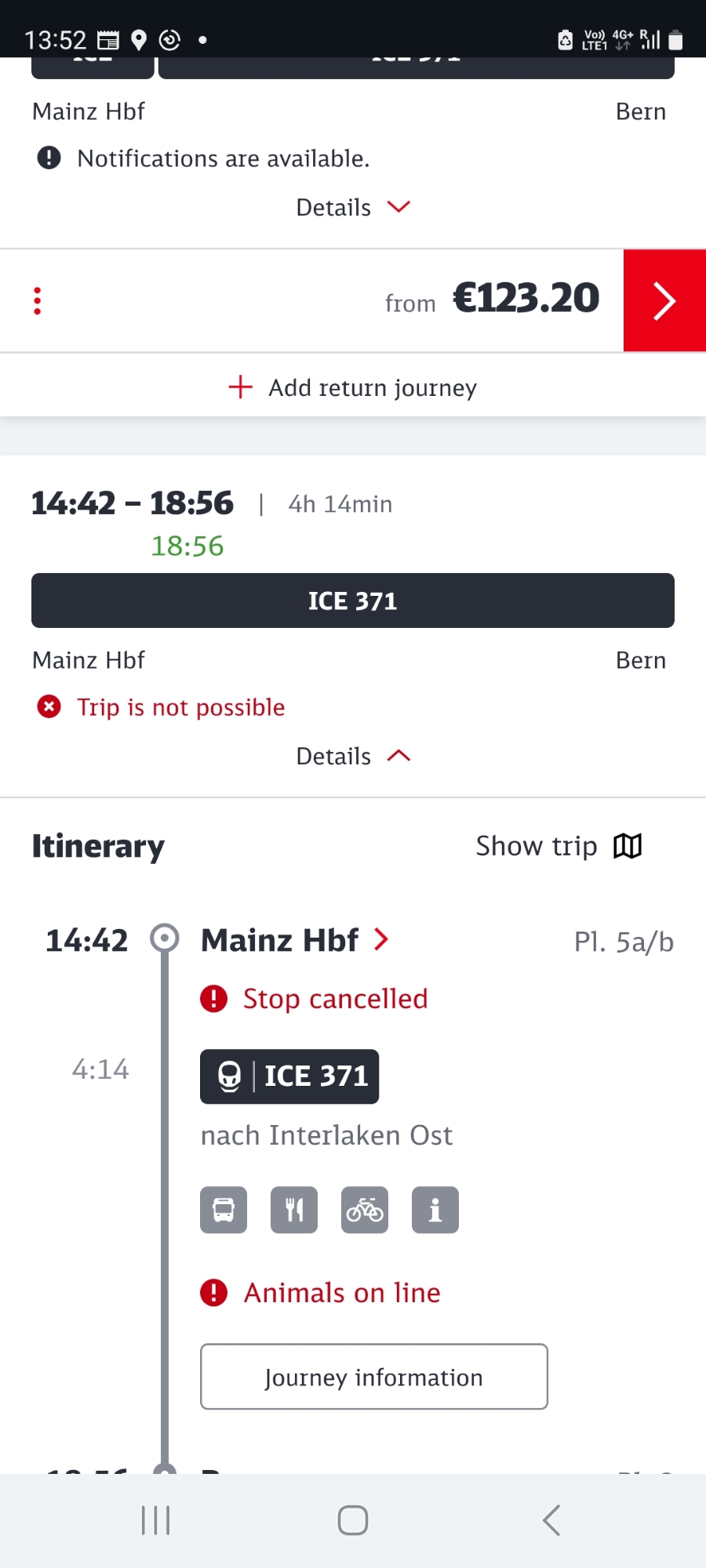This screenshot has width=706, height=1568.
Task: Open the red arrow to continue booking
Action: click(664, 301)
